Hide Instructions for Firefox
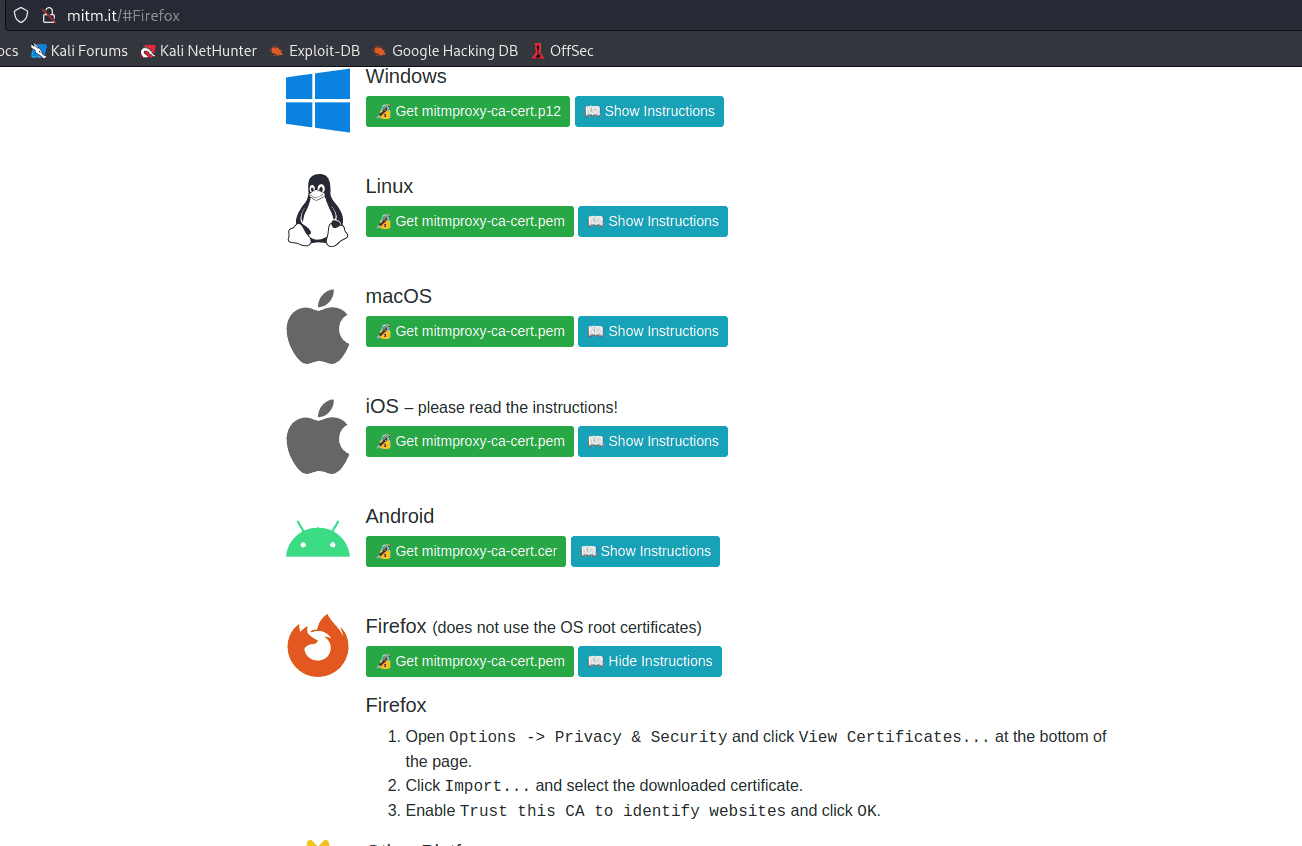Viewport: 1302px width, 846px height. click(x=650, y=662)
